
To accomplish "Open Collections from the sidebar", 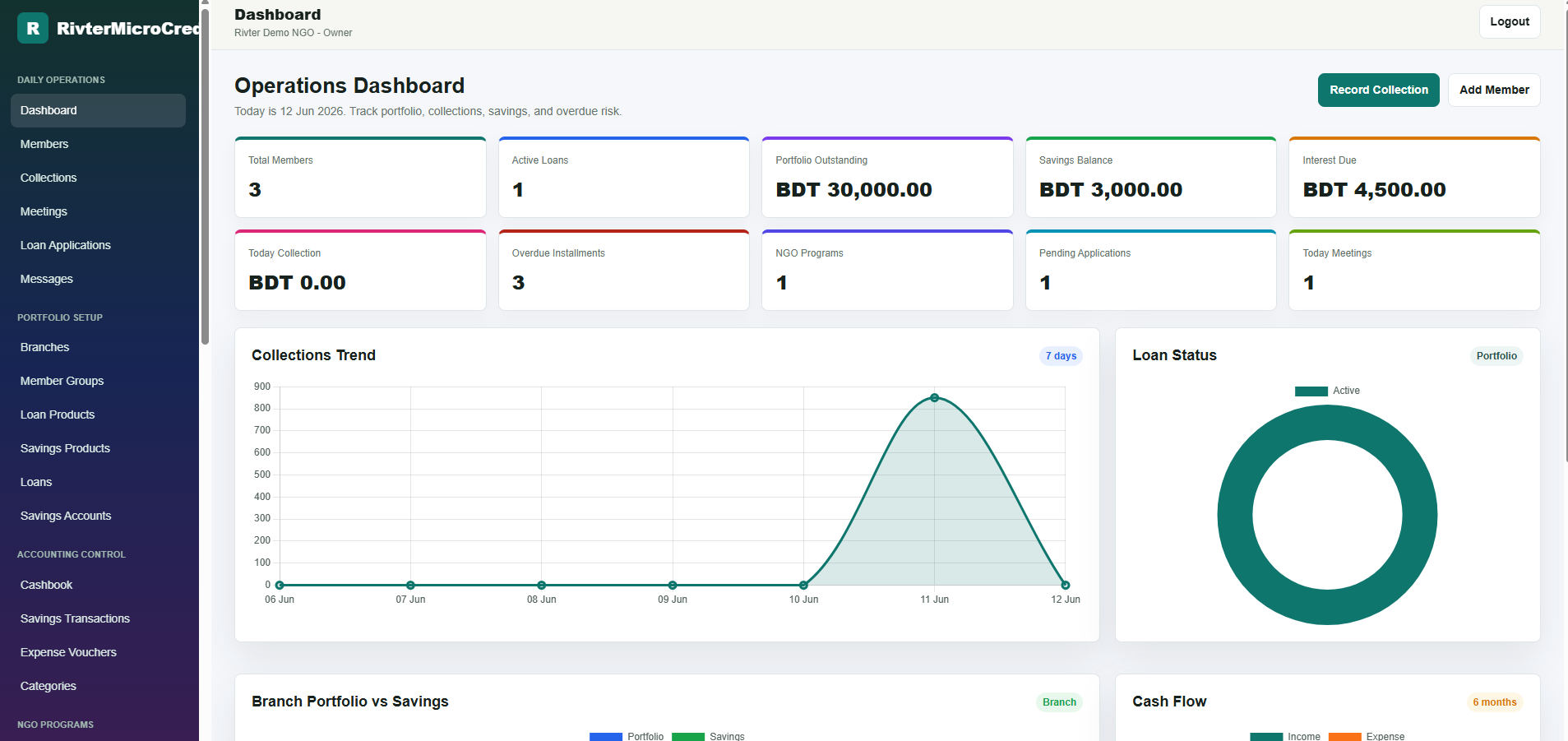I will click(x=98, y=178).
